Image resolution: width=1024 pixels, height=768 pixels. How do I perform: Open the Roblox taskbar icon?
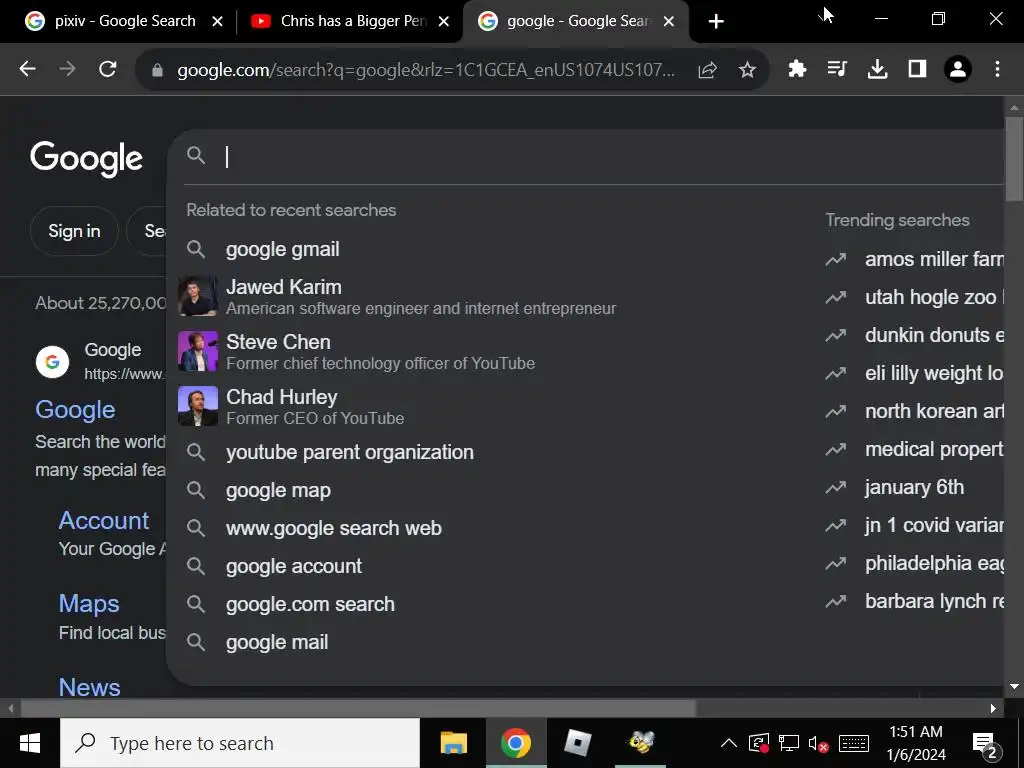[578, 743]
